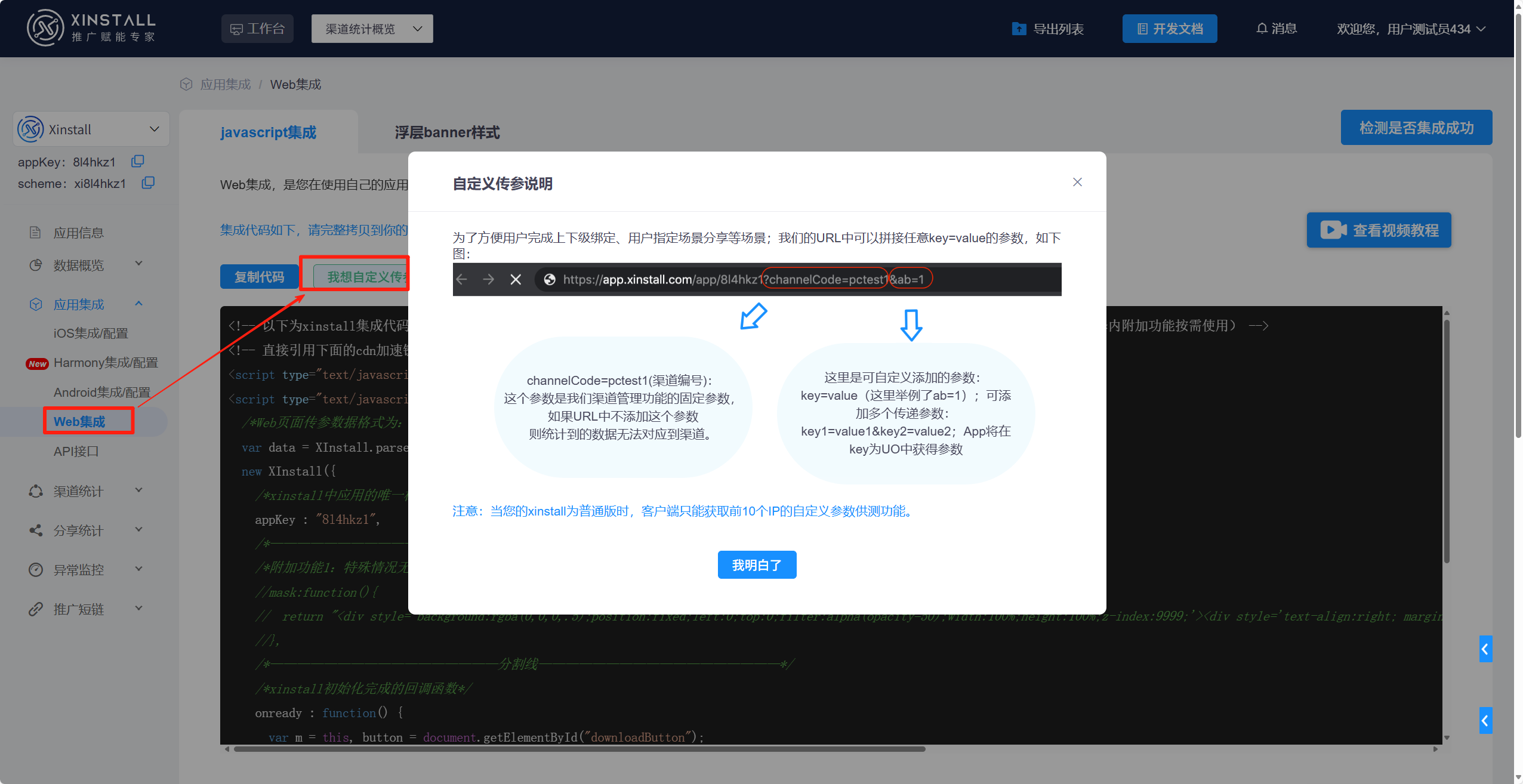The image size is (1523, 784).
Task: Click the 渠道统计 icon in sidebar
Action: click(35, 491)
